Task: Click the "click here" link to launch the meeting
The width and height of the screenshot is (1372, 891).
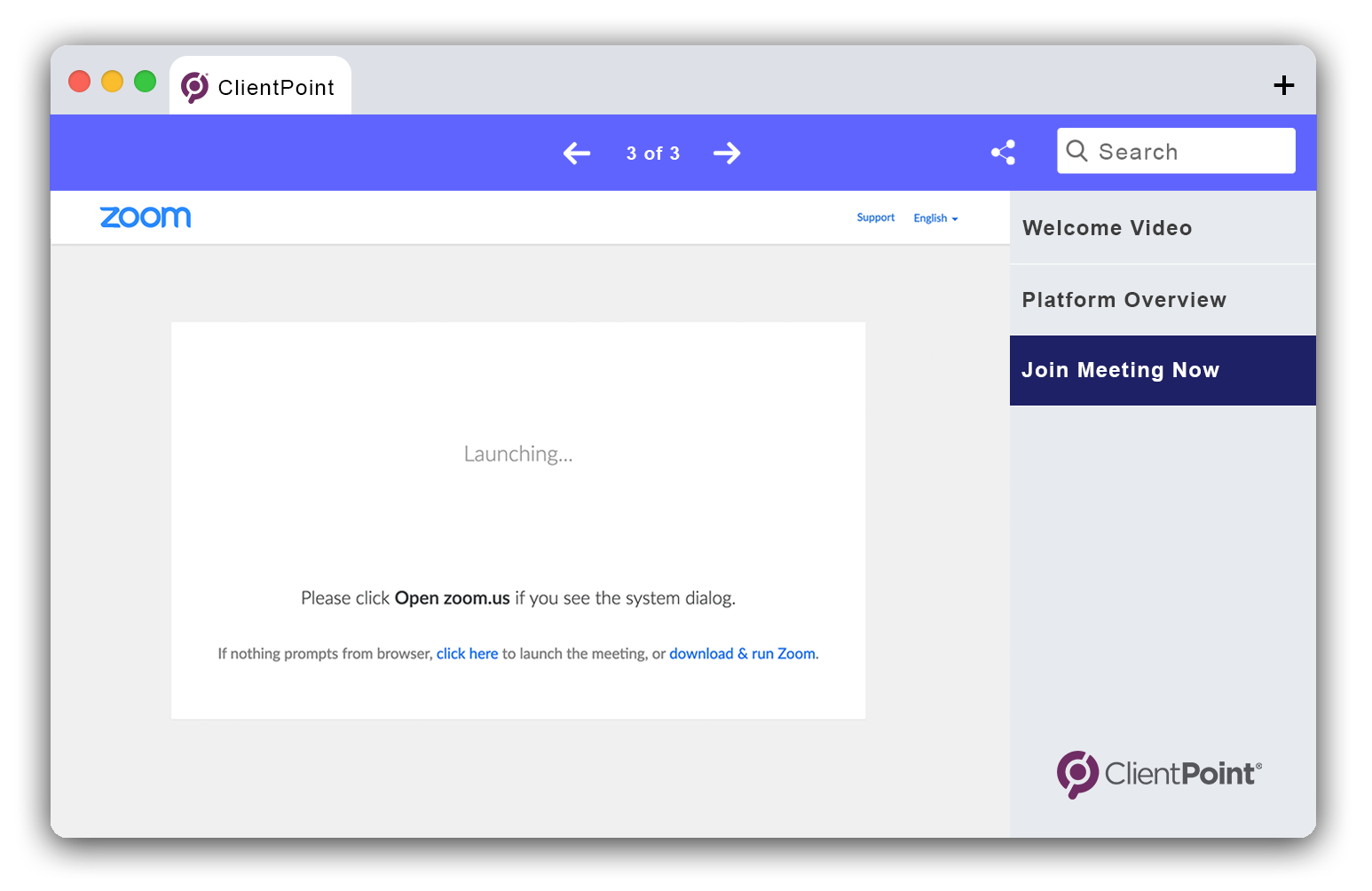Action: (x=467, y=654)
